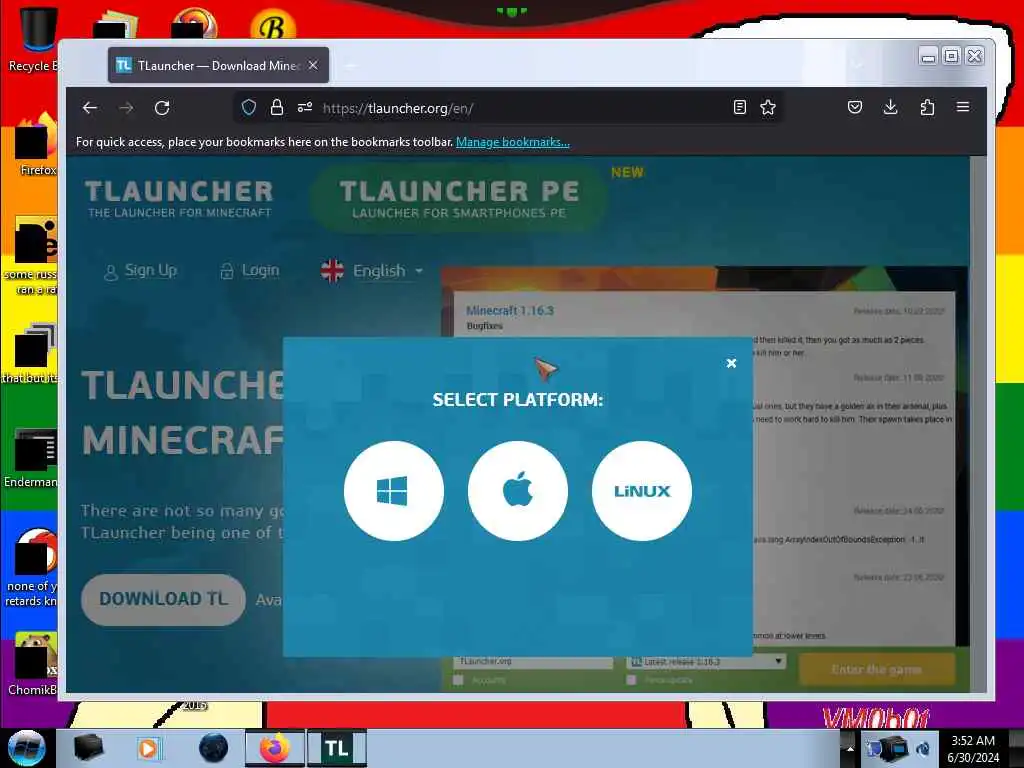Open the dark globe taskbar icon
Viewport: 1024px width, 768px height.
[x=214, y=748]
